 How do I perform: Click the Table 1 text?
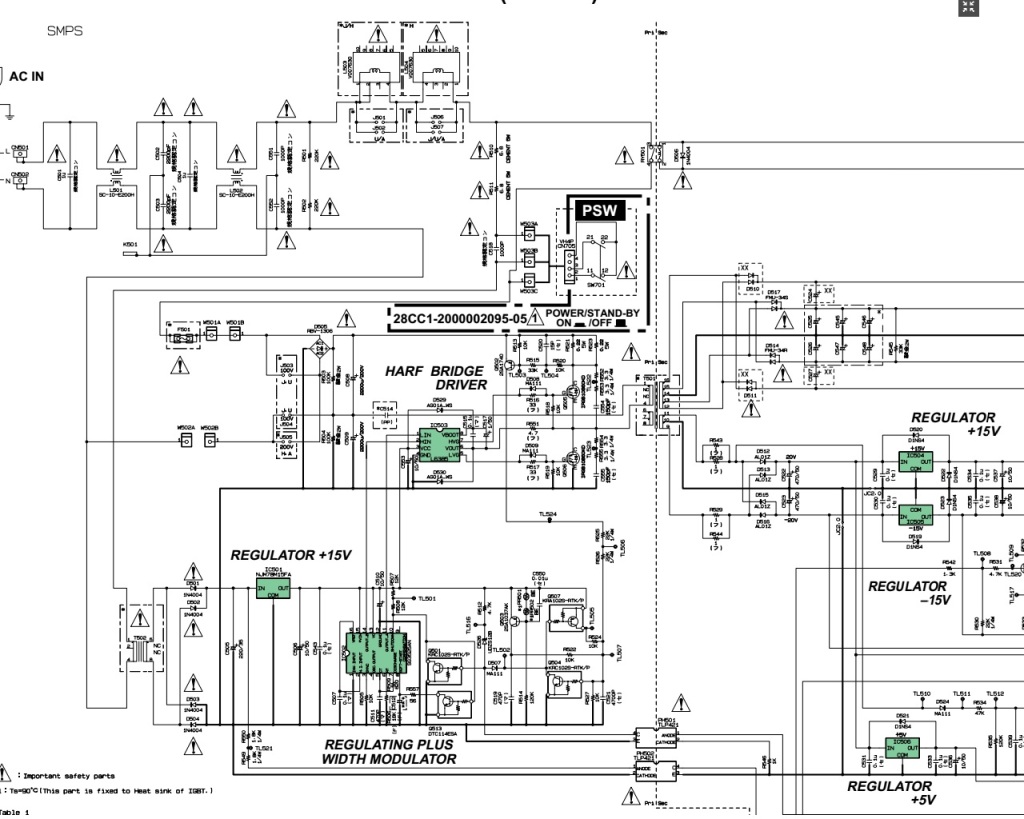14,812
